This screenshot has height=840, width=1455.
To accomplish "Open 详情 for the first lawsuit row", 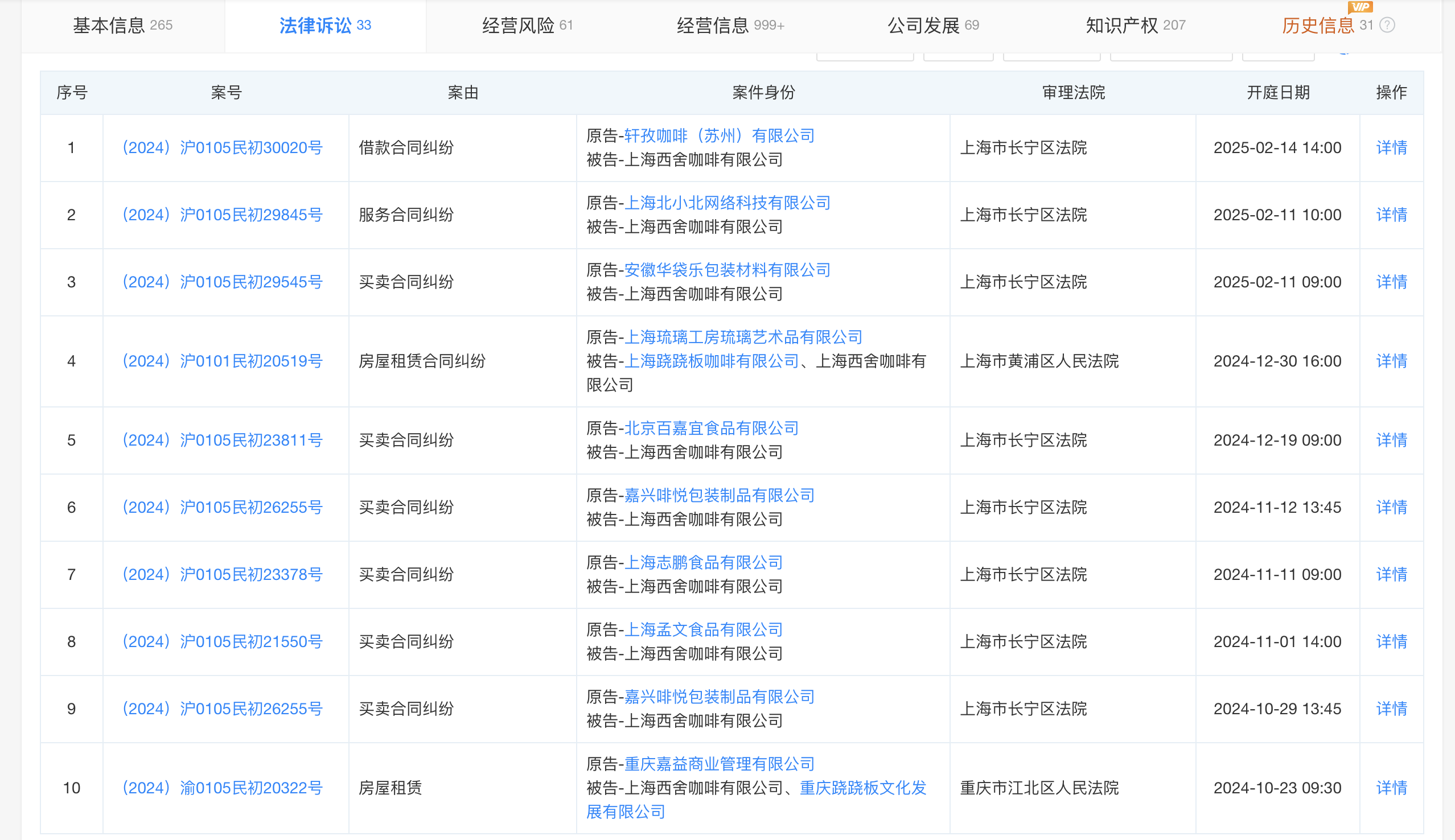I will click(1391, 148).
